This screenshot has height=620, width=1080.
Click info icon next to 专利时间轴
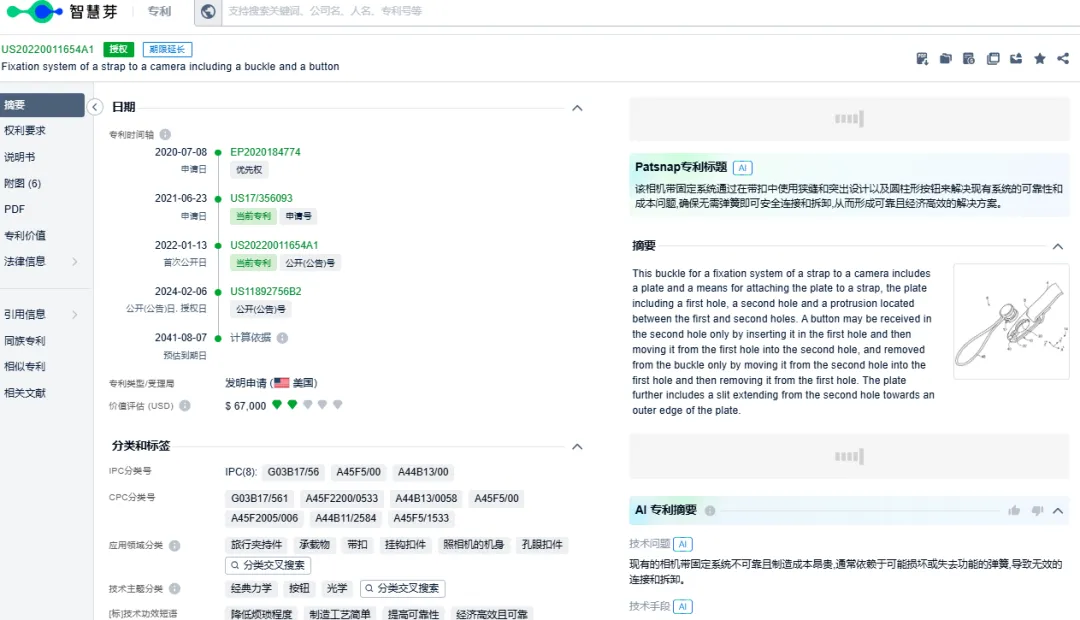165,134
